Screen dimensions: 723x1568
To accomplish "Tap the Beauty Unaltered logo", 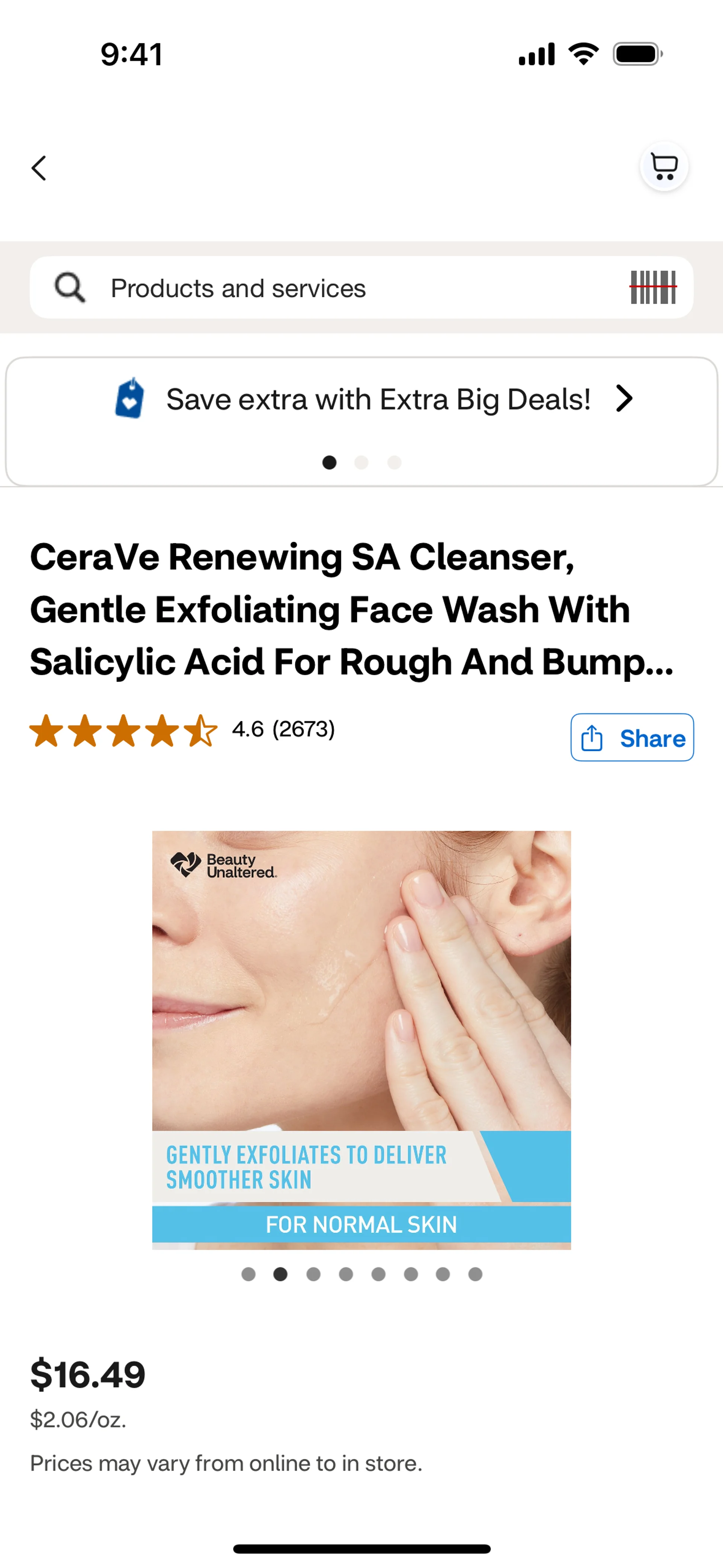I will tap(224, 865).
